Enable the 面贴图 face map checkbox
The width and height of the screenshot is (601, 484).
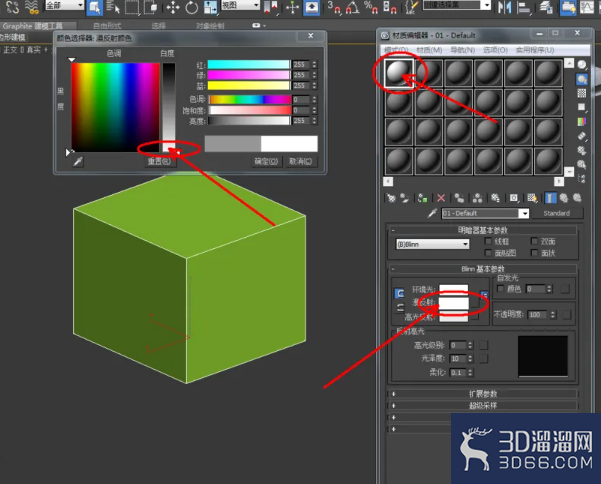click(488, 253)
